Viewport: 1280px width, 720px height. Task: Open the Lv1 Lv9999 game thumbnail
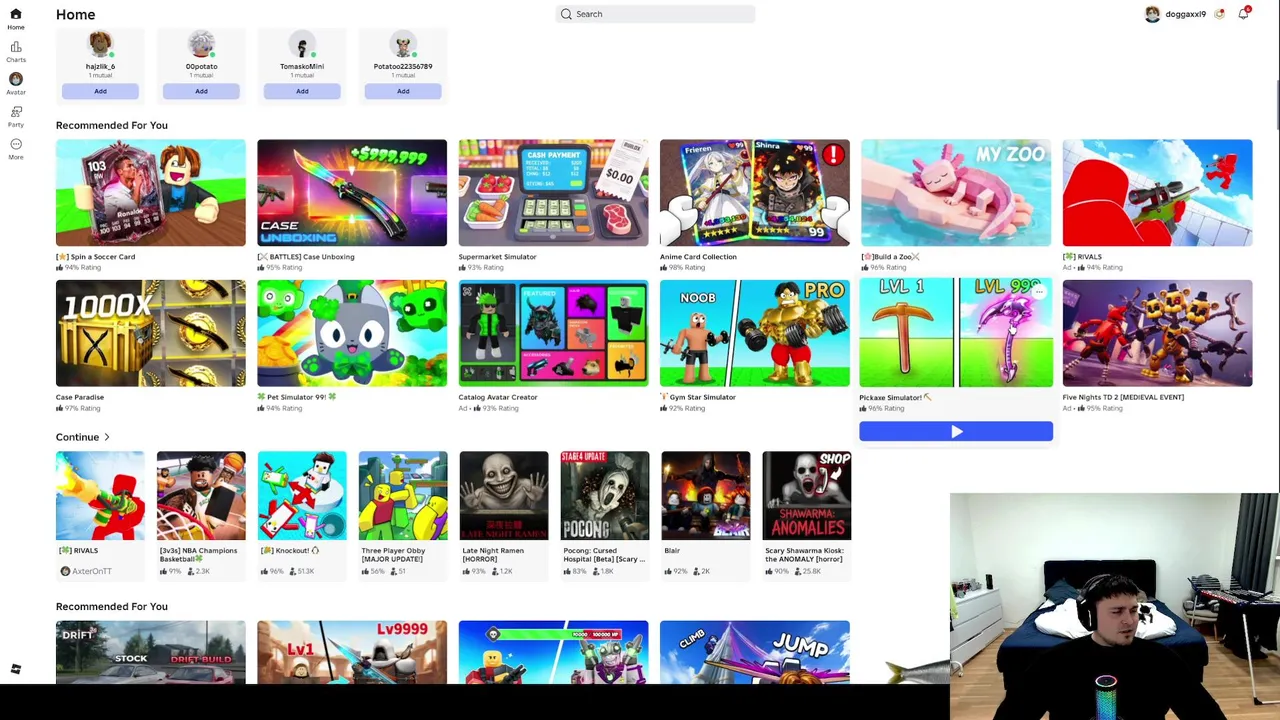352,652
